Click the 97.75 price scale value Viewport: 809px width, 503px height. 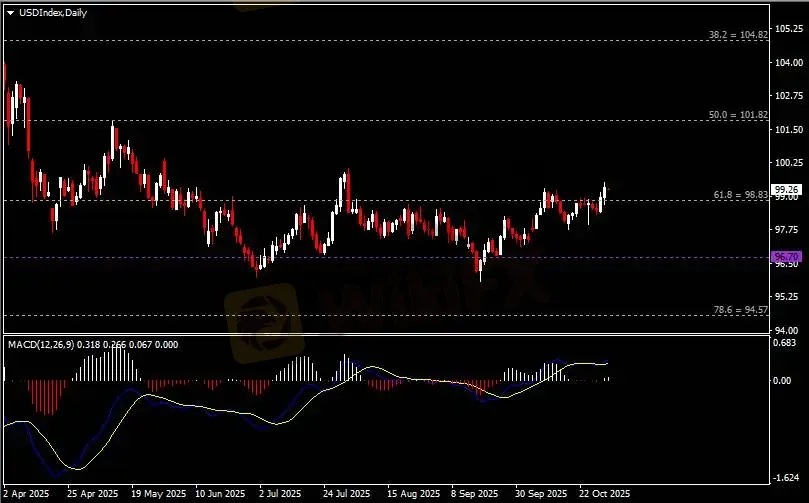[787, 229]
